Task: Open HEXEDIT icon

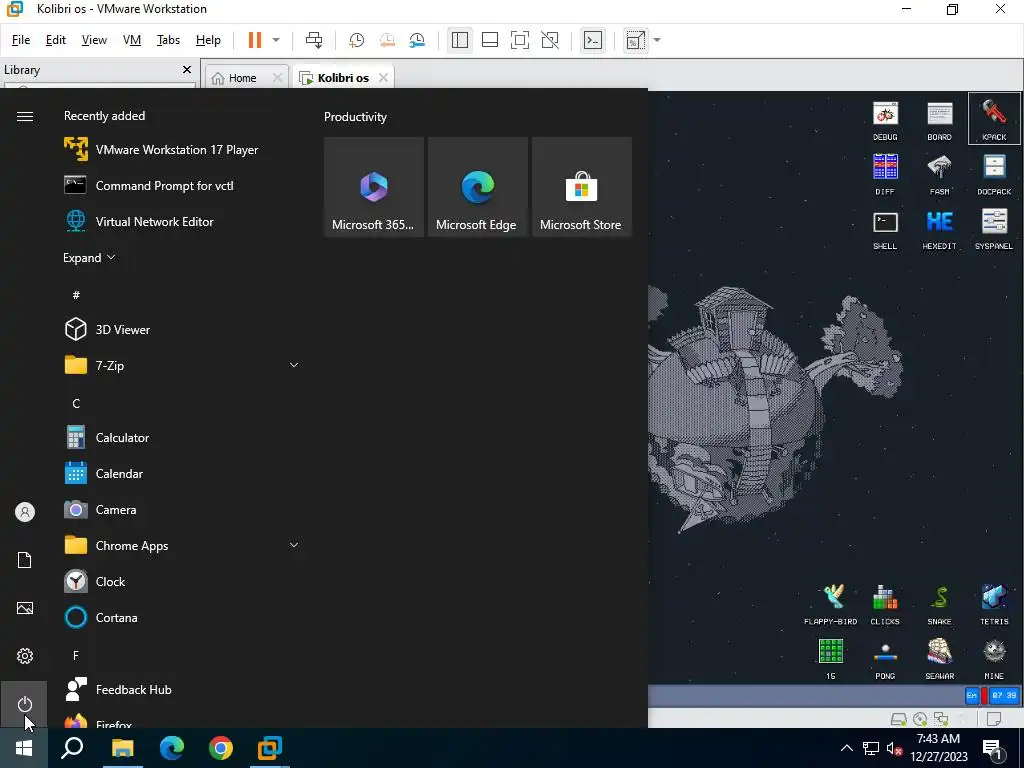Action: tap(939, 229)
